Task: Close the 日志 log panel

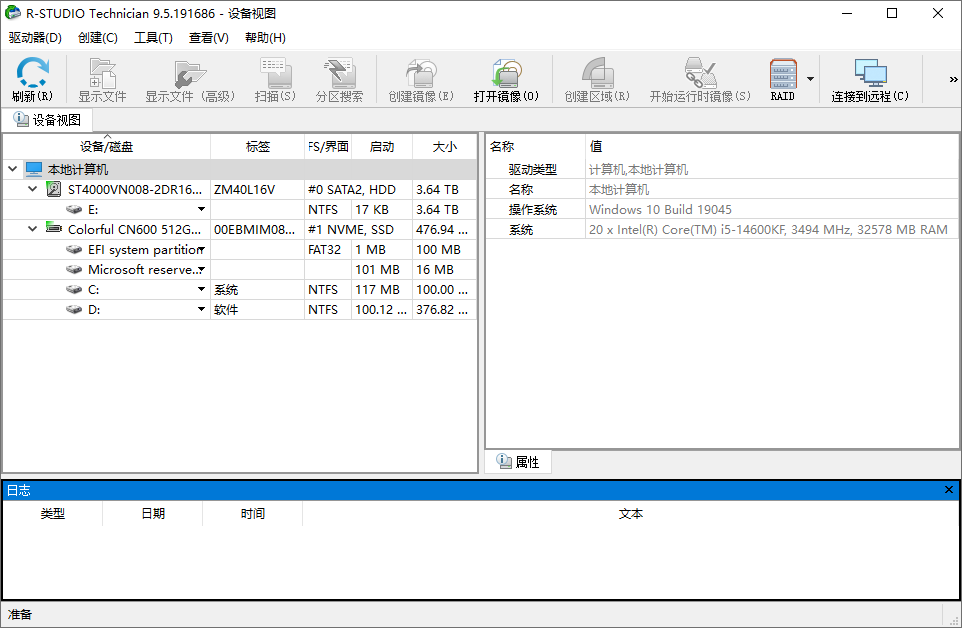Action: [x=949, y=490]
